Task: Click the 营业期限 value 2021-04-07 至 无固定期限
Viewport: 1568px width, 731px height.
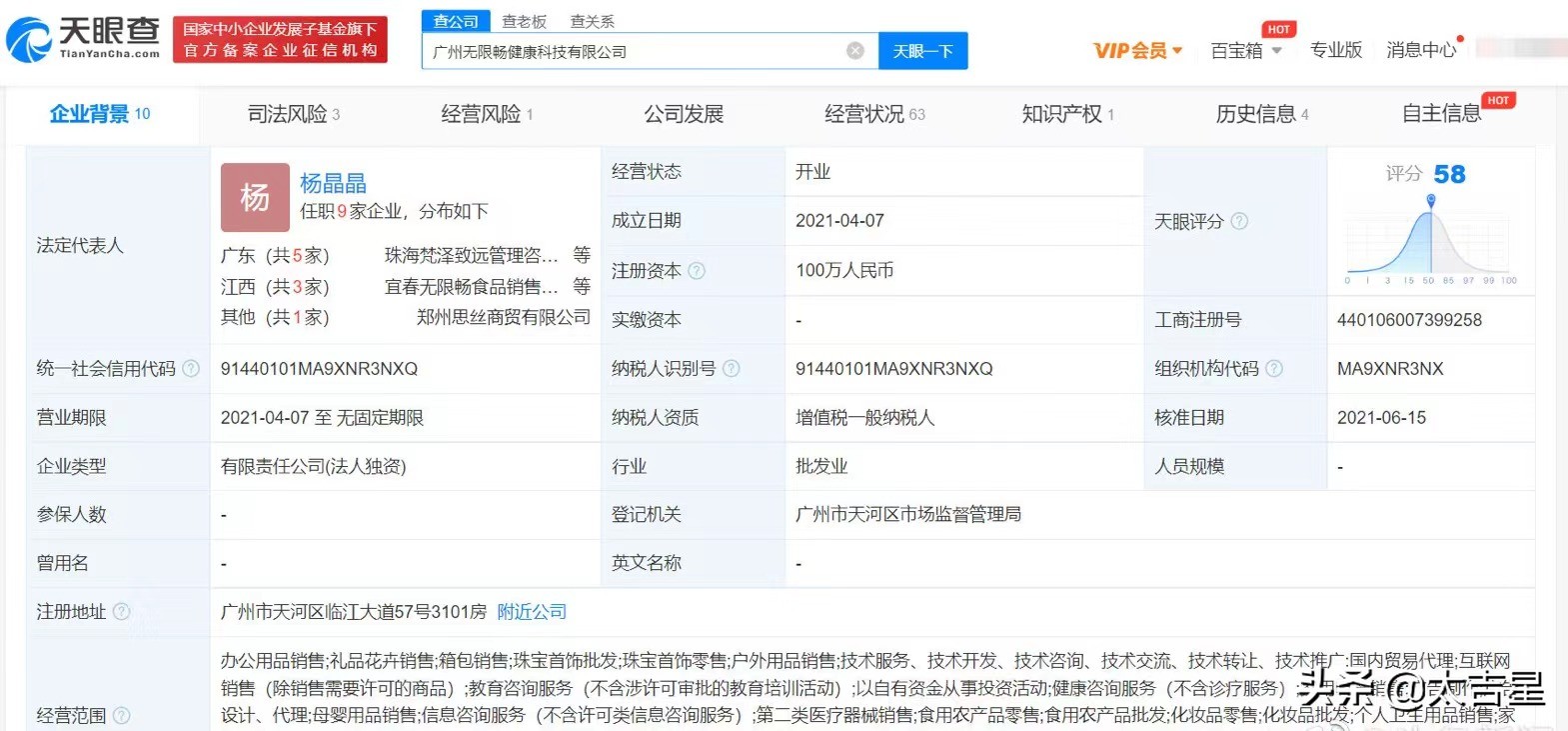Action: (x=322, y=418)
